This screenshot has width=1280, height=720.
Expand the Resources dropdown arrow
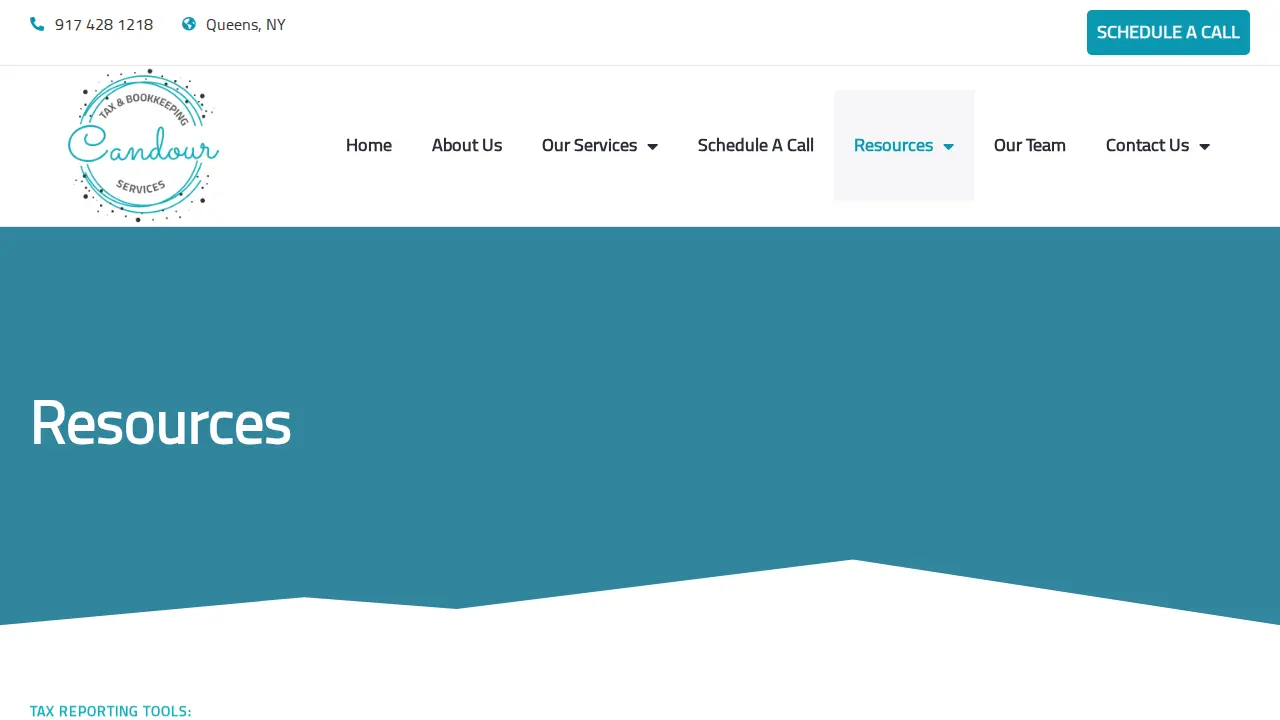(x=949, y=146)
